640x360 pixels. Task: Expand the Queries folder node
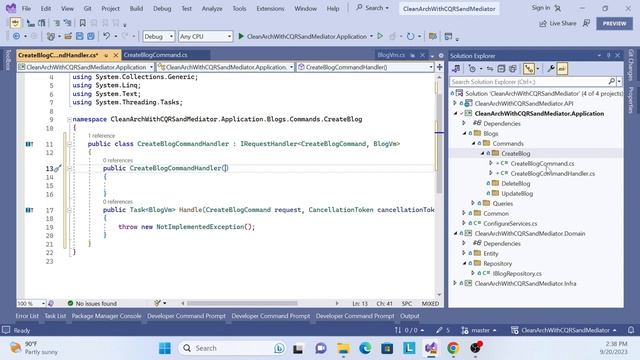click(x=473, y=203)
